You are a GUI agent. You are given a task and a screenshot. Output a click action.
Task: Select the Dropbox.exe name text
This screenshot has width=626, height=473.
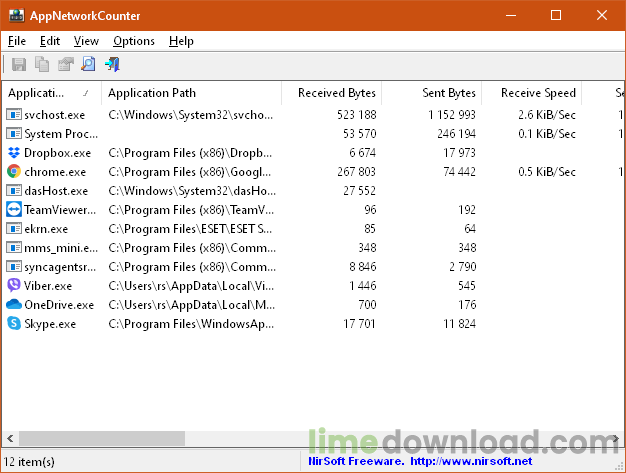(x=57, y=153)
